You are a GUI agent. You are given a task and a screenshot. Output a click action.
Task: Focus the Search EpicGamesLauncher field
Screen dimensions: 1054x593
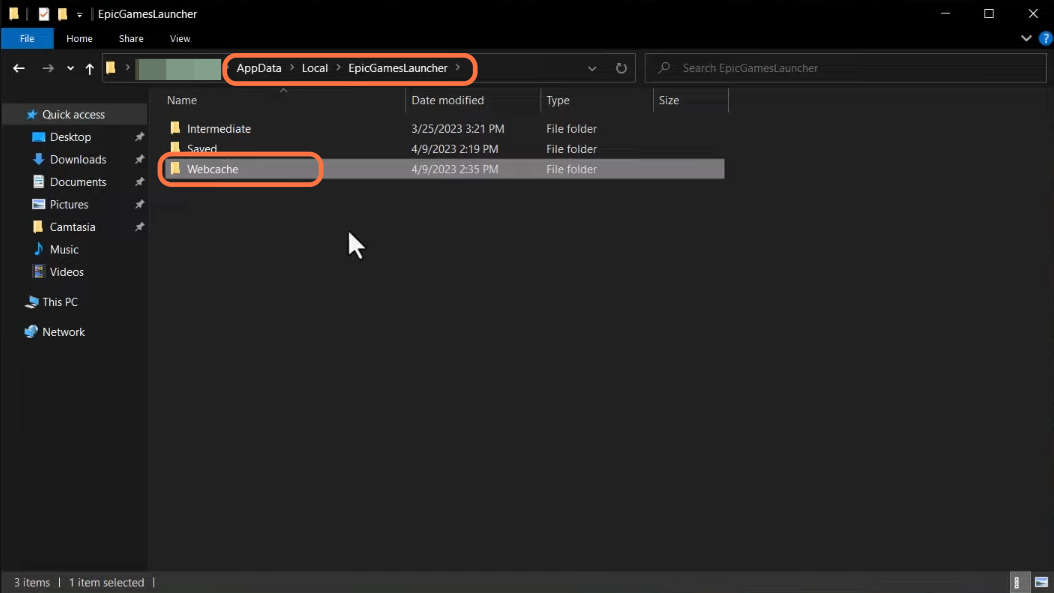846,68
